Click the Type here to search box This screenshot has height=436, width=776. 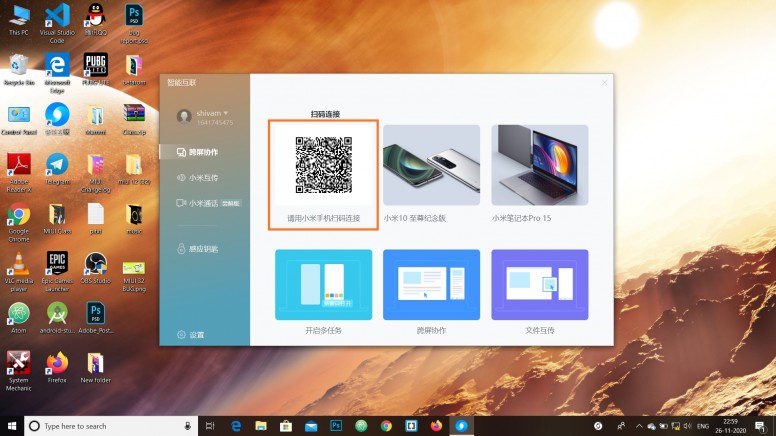[x=111, y=426]
